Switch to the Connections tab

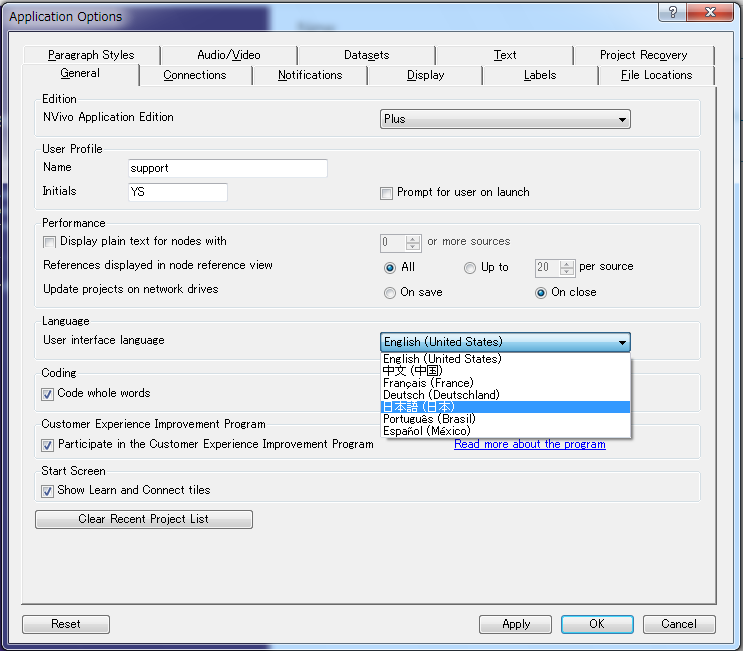195,75
